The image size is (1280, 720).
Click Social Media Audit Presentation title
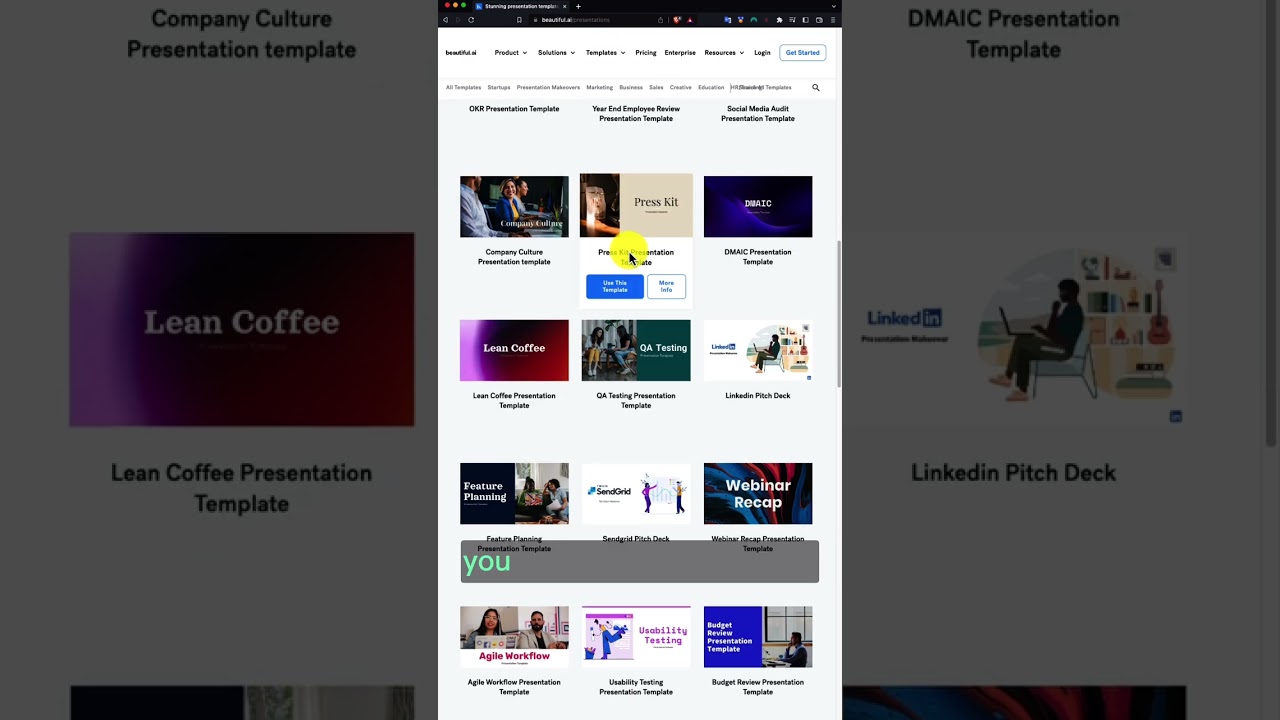click(758, 114)
